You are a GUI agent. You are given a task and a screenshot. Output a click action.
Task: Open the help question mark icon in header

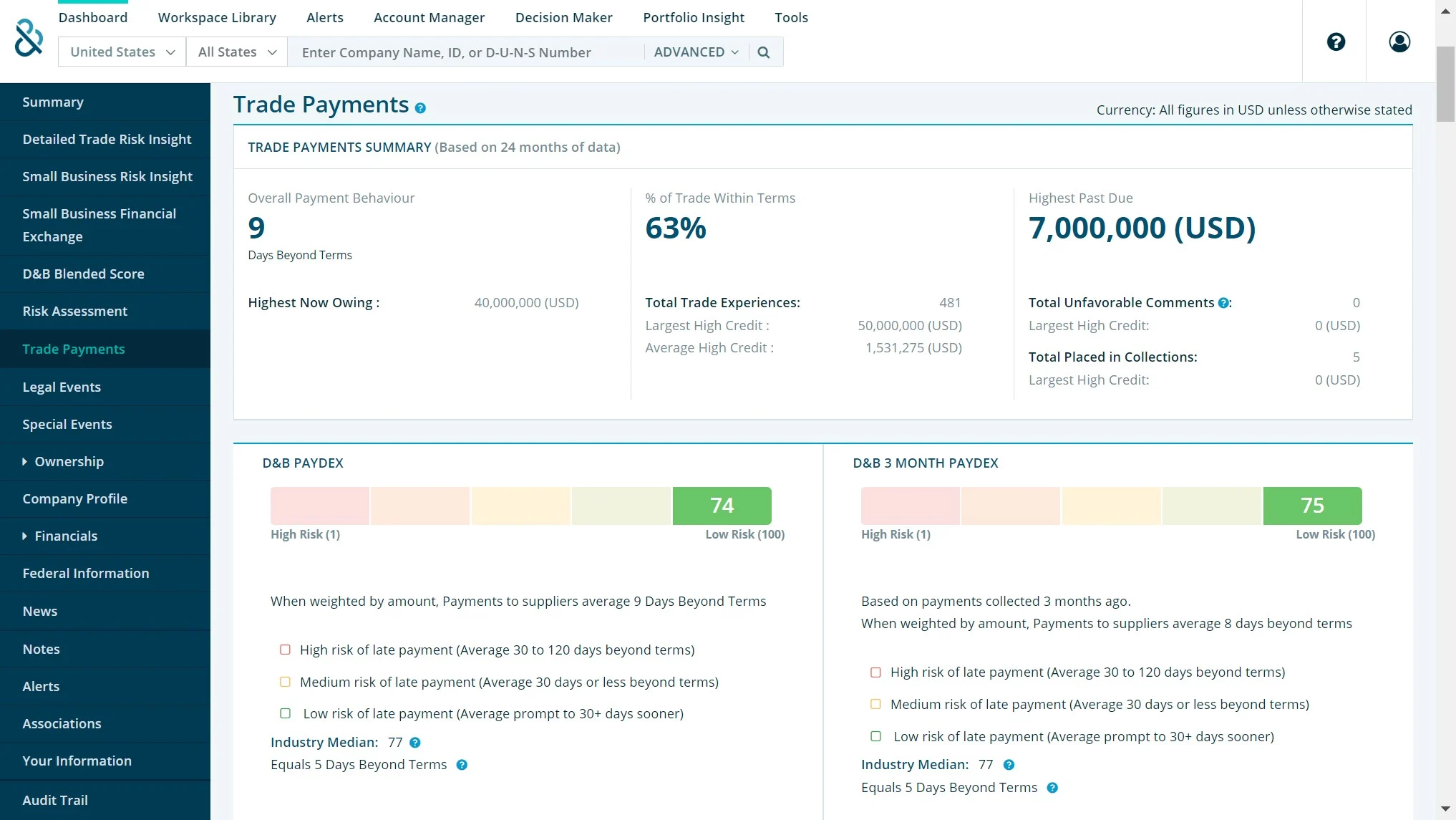point(1336,42)
